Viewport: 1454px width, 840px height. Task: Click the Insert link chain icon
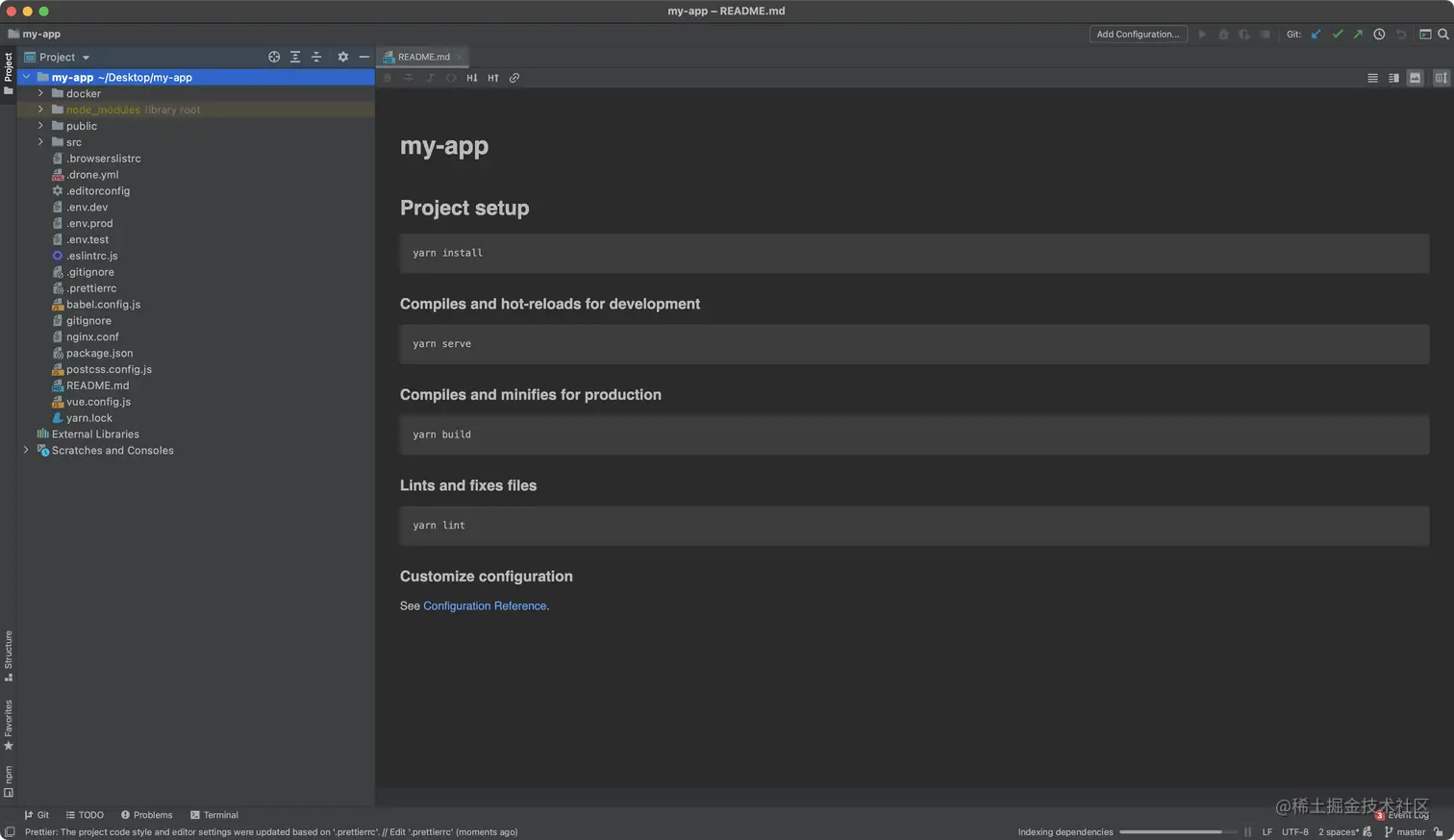514,78
